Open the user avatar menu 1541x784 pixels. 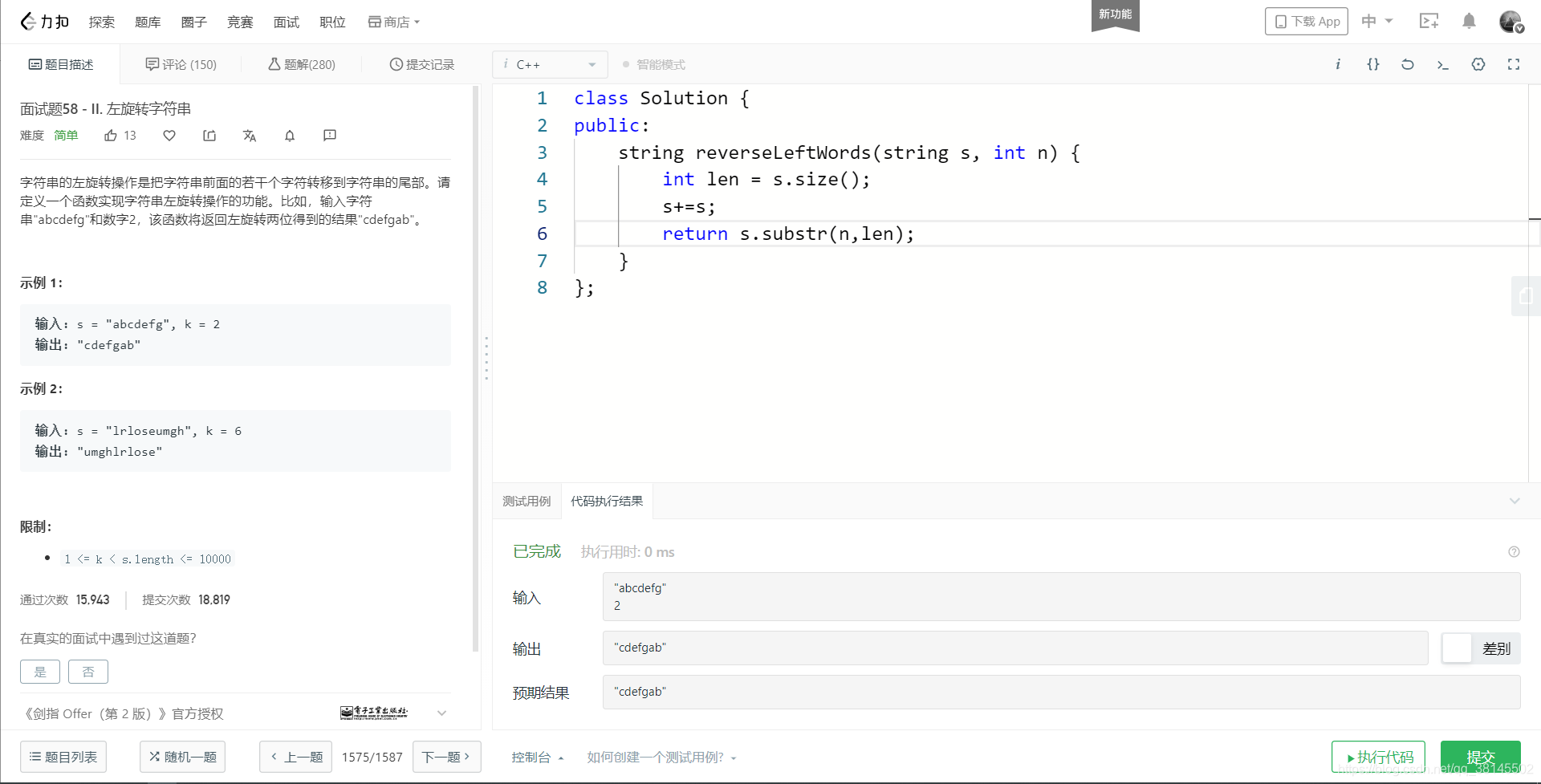point(1511,22)
